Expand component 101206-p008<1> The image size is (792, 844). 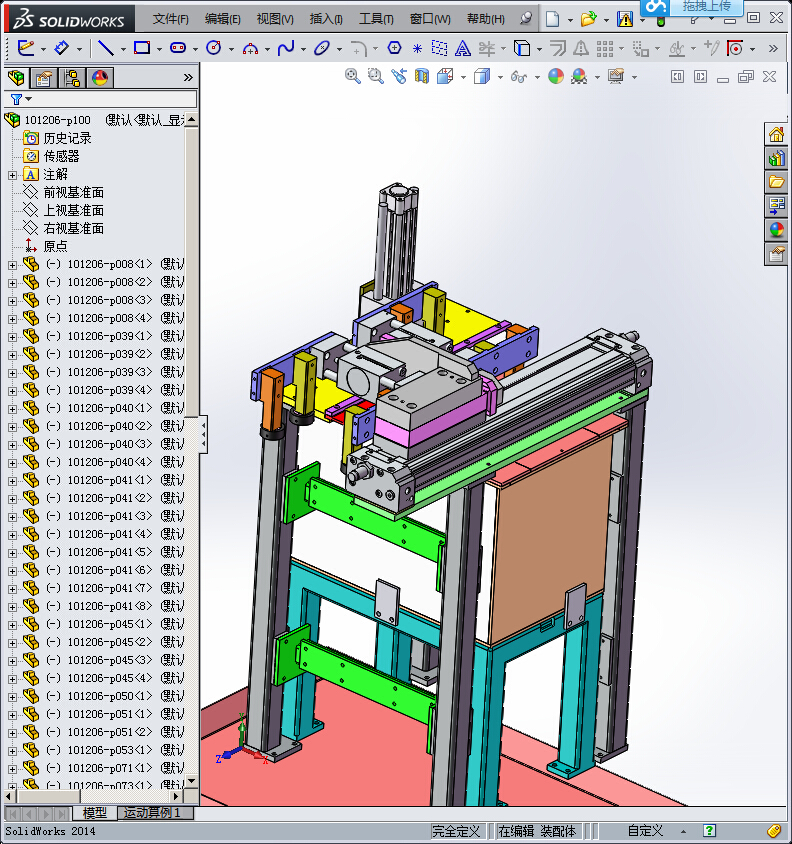tap(12, 265)
